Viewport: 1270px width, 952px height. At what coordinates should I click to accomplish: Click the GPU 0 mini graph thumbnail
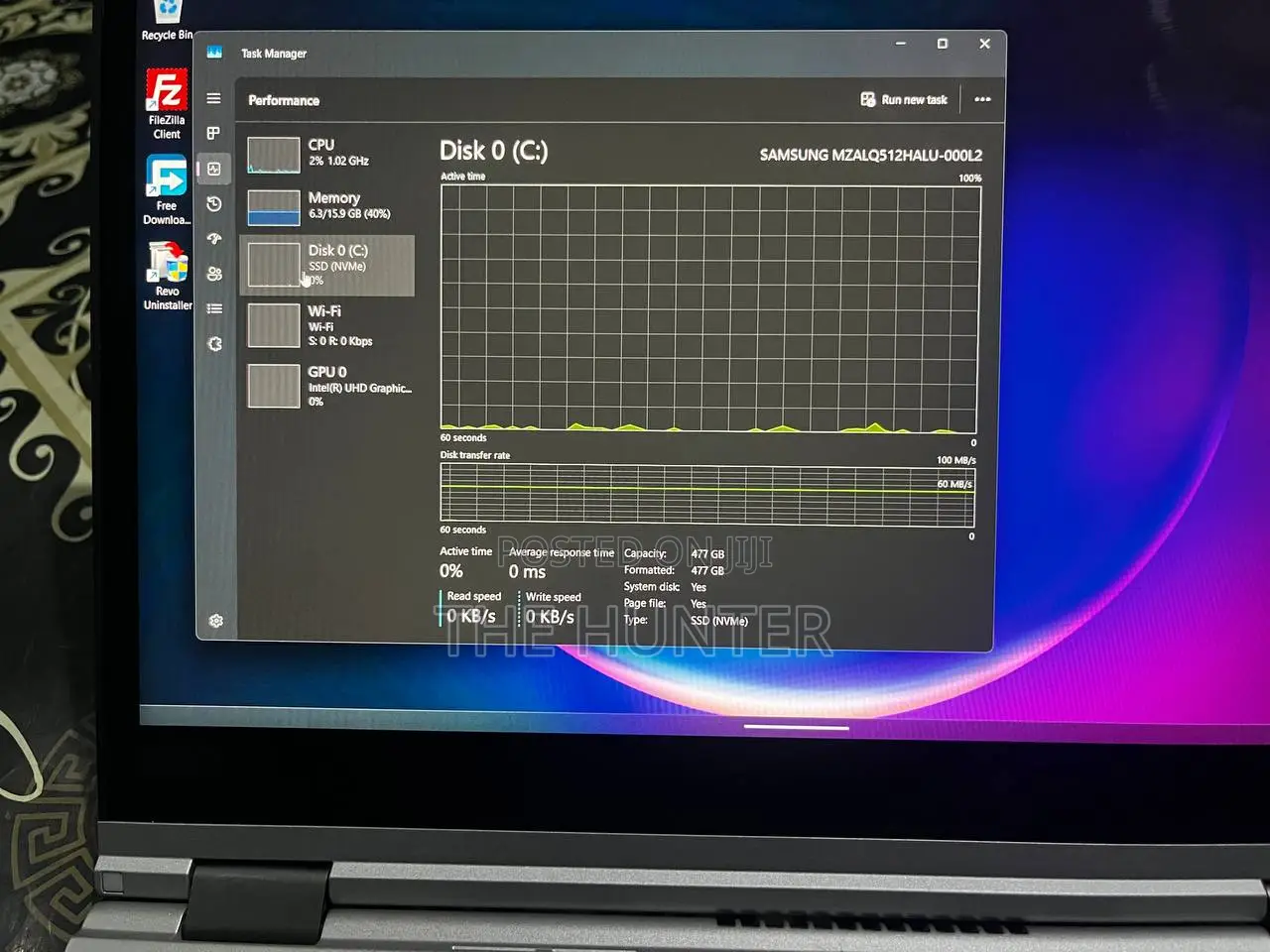pos(274,386)
